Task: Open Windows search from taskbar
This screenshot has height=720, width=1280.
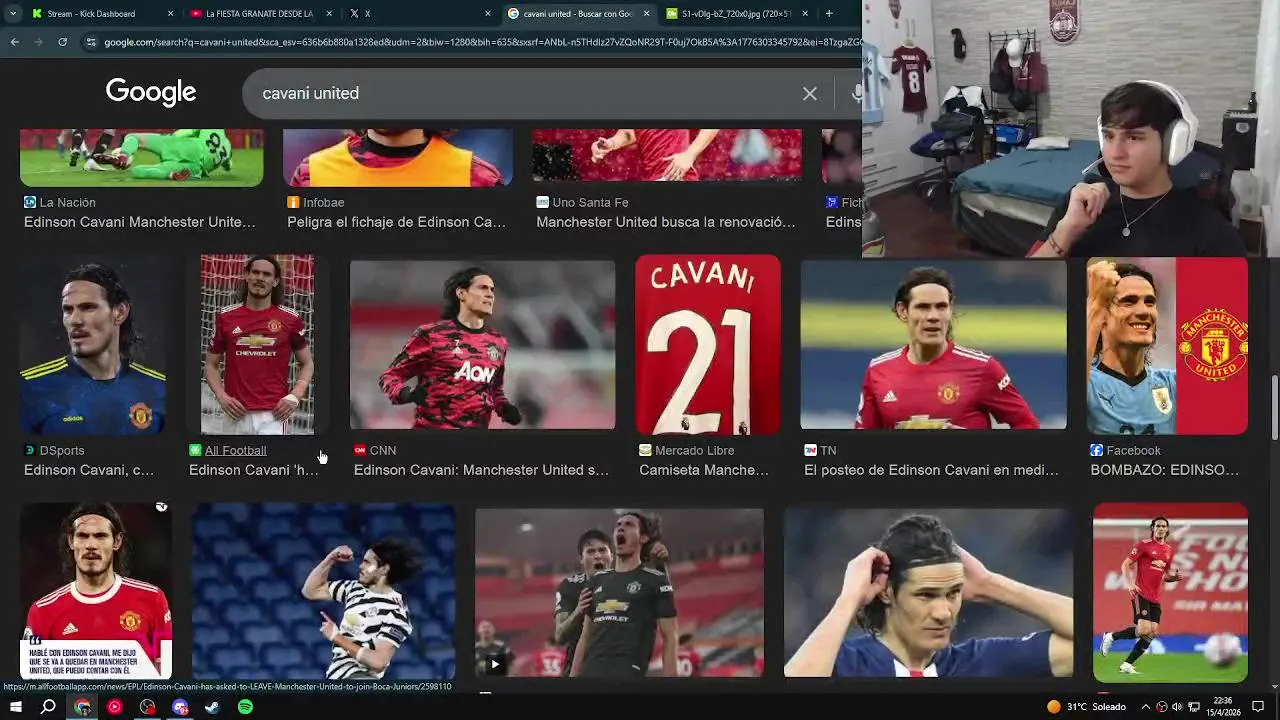Action: pyautogui.click(x=48, y=707)
